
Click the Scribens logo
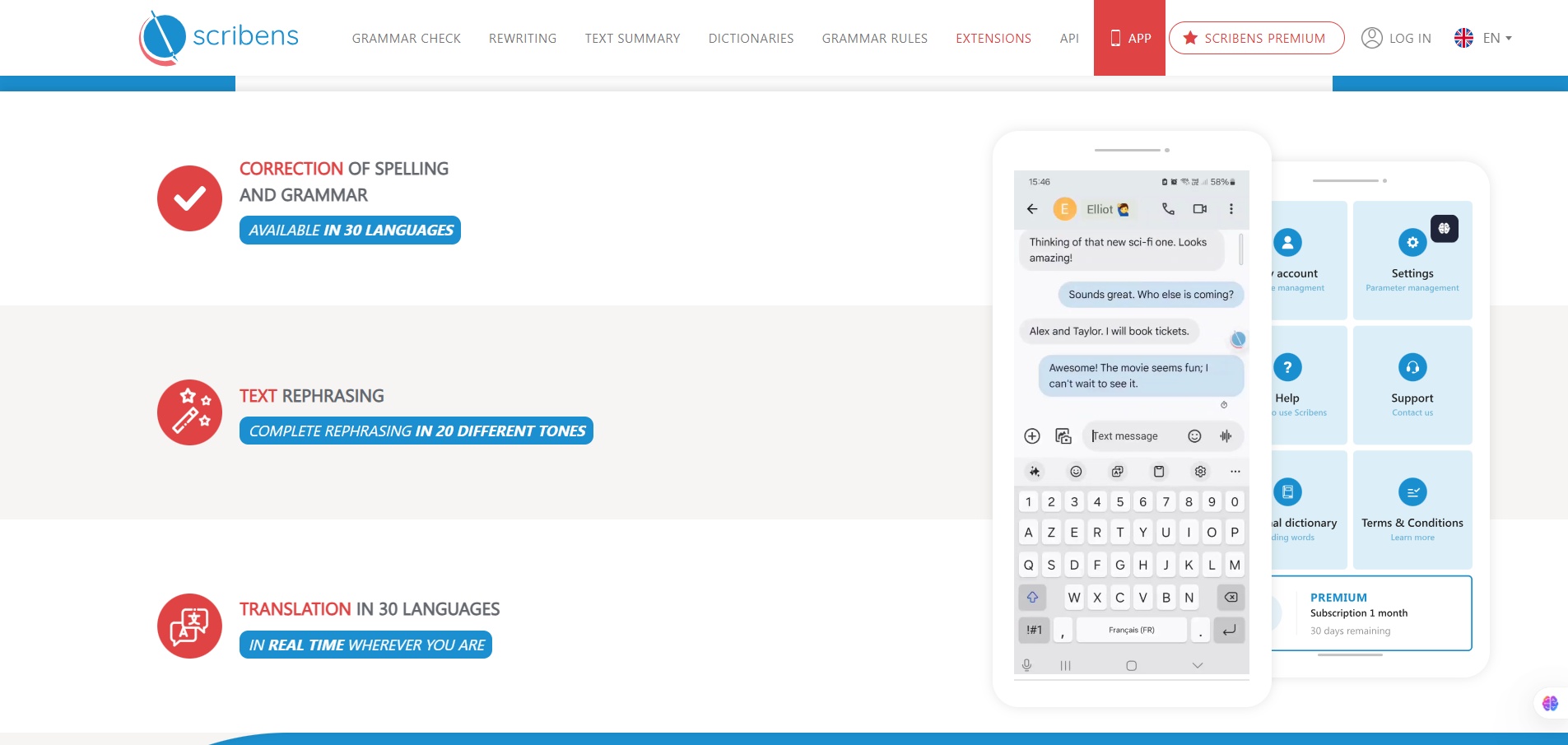pos(219,38)
